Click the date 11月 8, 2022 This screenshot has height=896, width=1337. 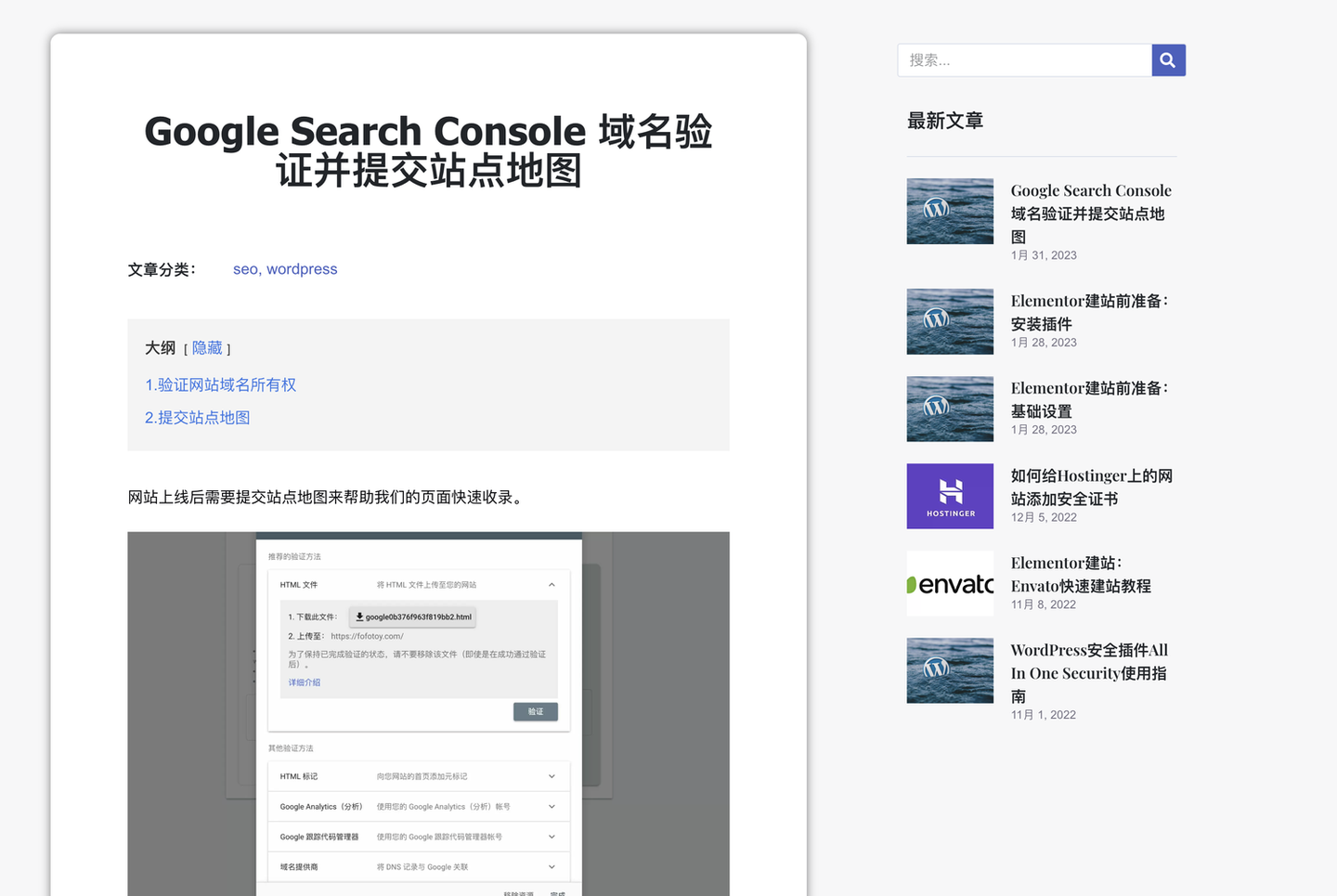(1044, 604)
